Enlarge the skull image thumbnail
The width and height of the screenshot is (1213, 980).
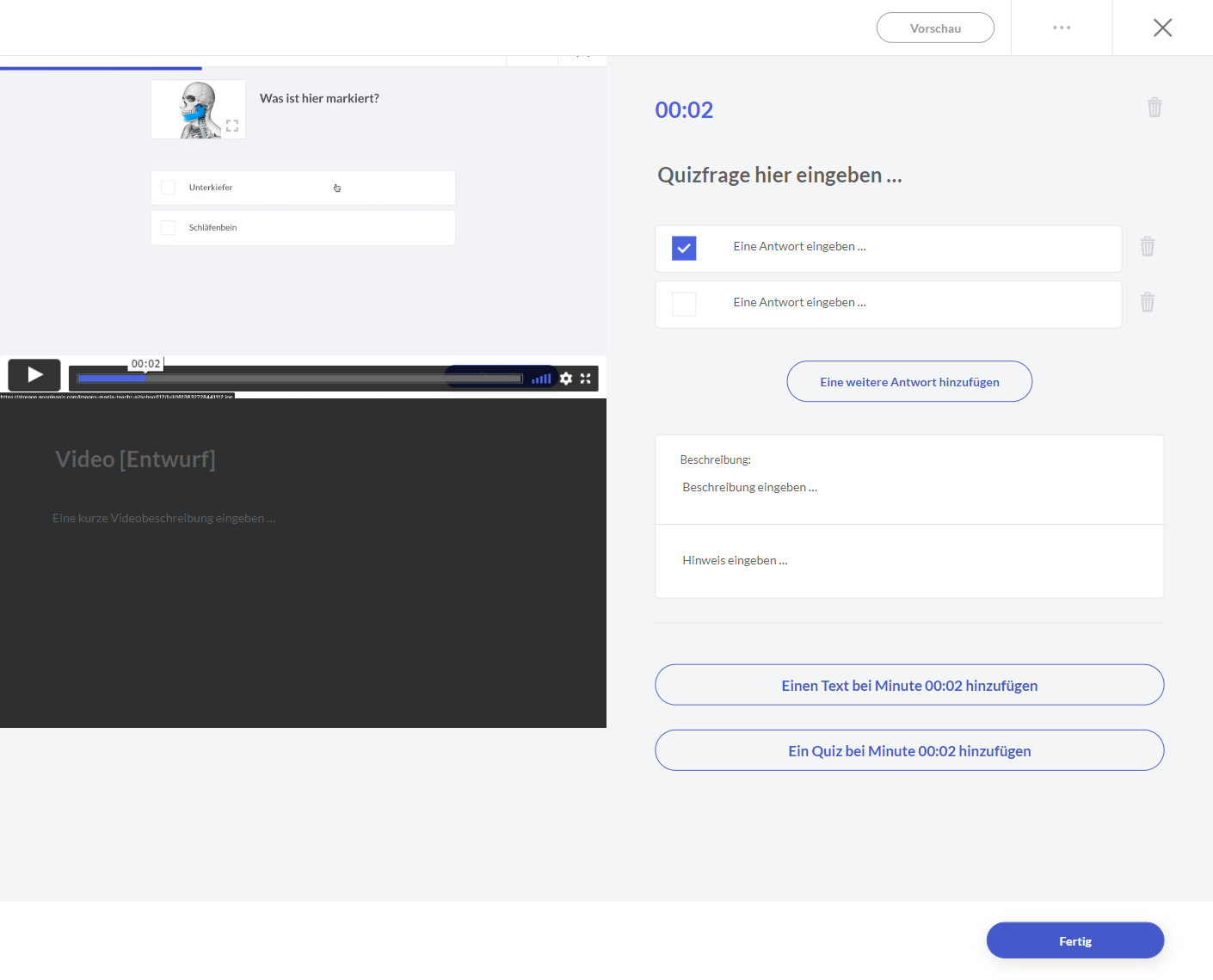click(231, 126)
